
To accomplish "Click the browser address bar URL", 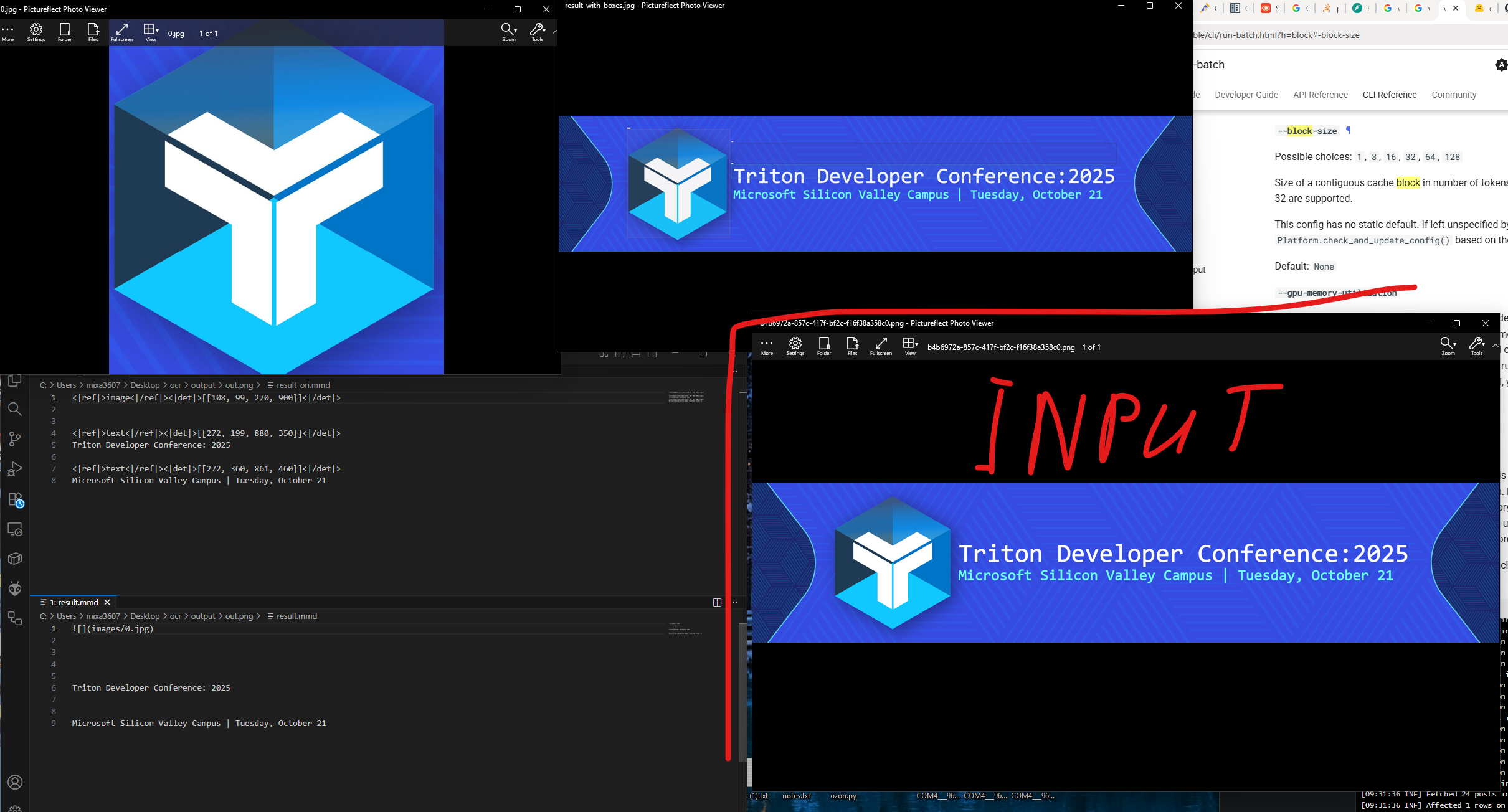I will click(x=1276, y=35).
